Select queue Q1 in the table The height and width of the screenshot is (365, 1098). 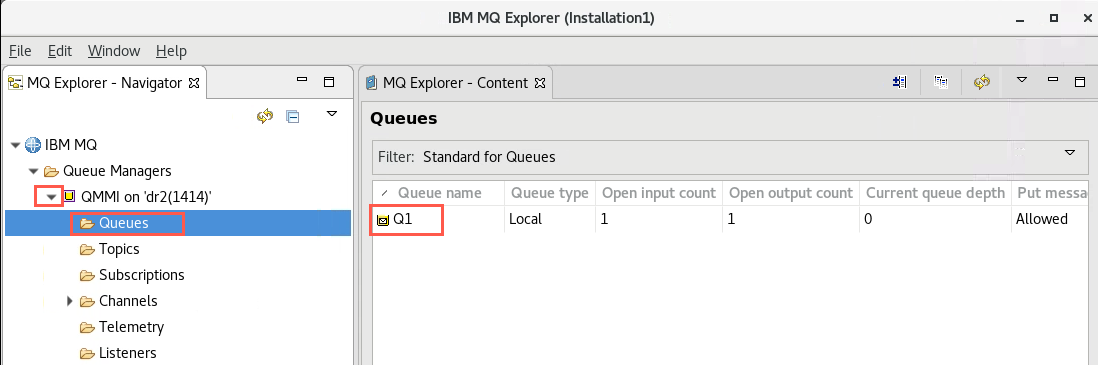[x=403, y=219]
